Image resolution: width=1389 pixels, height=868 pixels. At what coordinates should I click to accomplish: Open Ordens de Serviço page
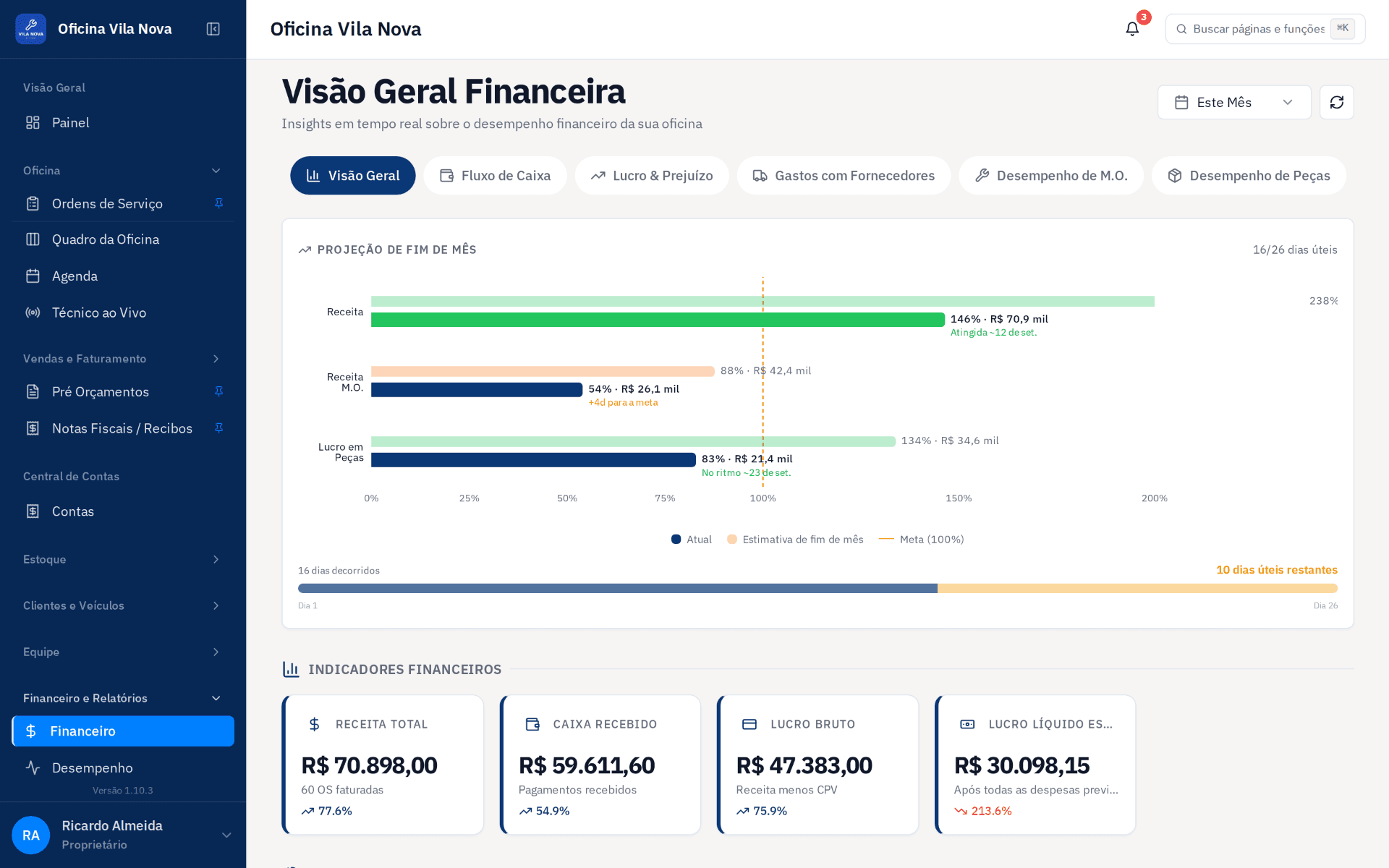point(123,203)
